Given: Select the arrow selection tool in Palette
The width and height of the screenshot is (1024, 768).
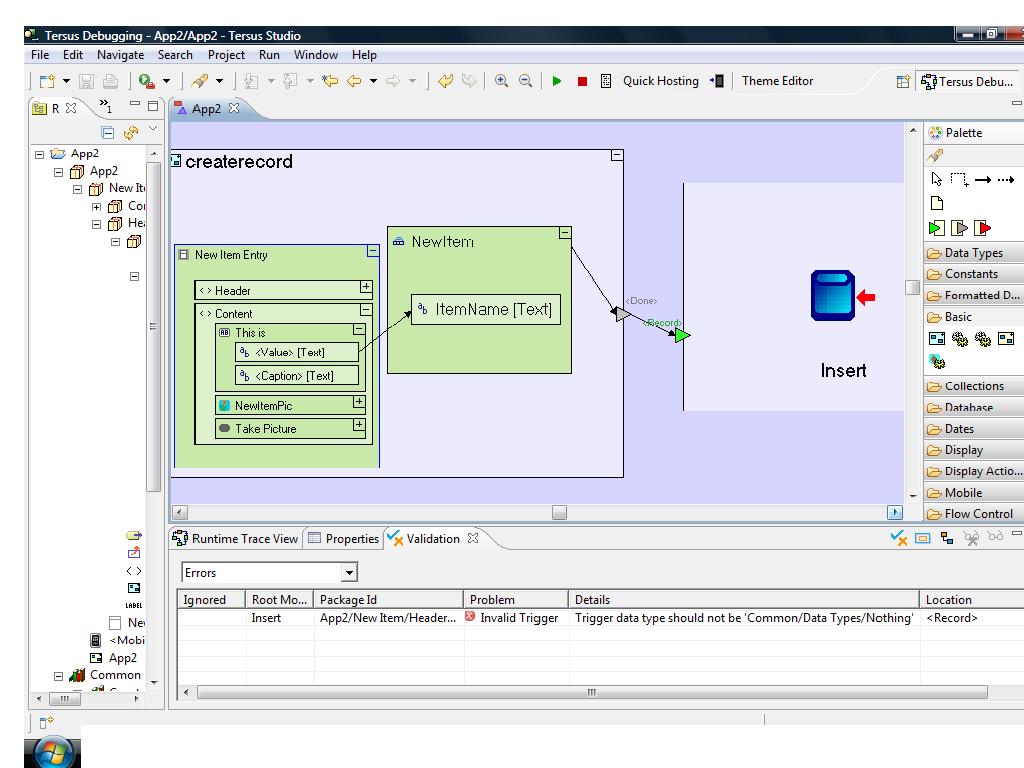Looking at the screenshot, I should (x=937, y=180).
